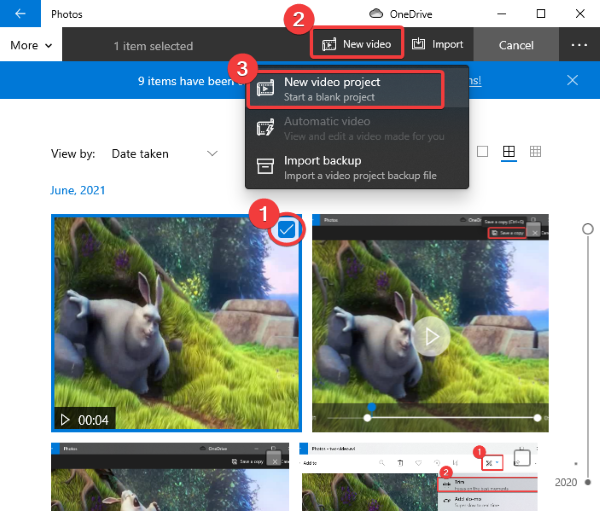The image size is (600, 511).
Task: Expand the Date taken view-by dropdown
Action: 165,153
